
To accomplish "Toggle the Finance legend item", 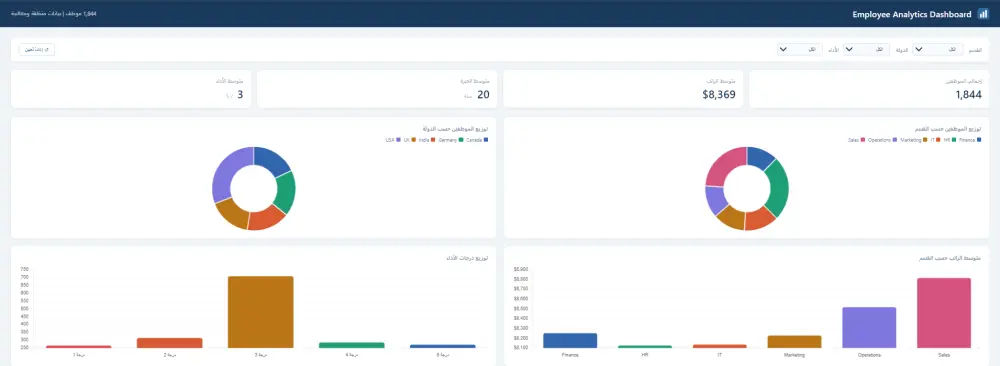I will point(969,140).
